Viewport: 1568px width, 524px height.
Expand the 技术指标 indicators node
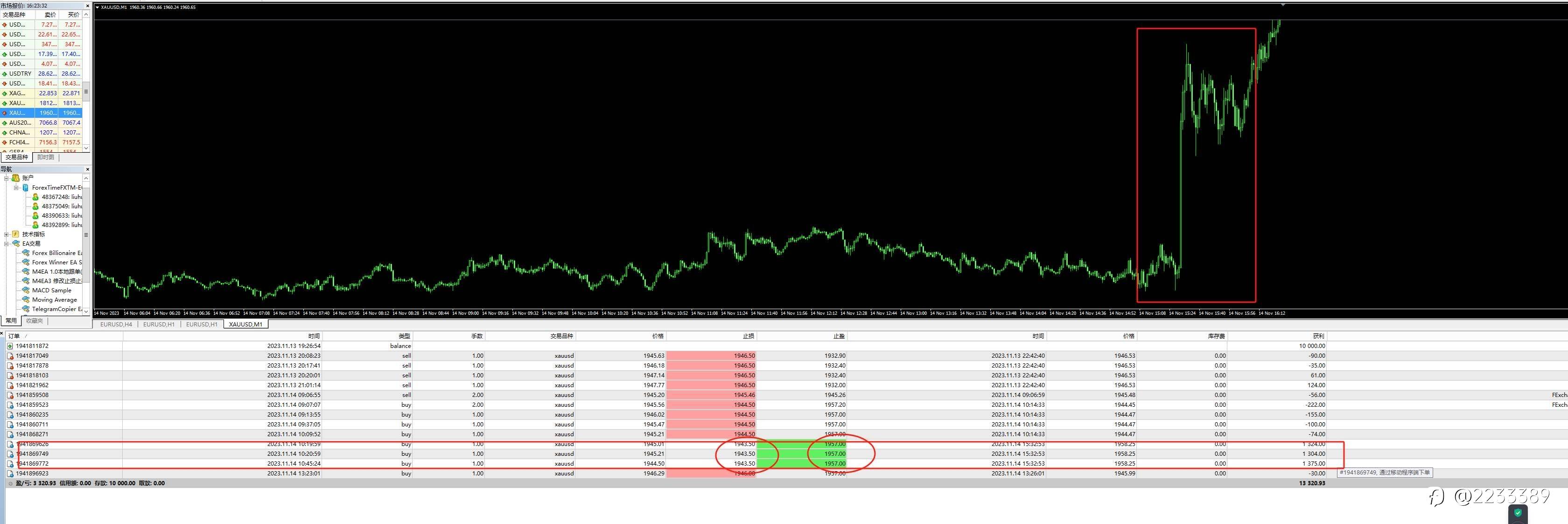coord(7,234)
